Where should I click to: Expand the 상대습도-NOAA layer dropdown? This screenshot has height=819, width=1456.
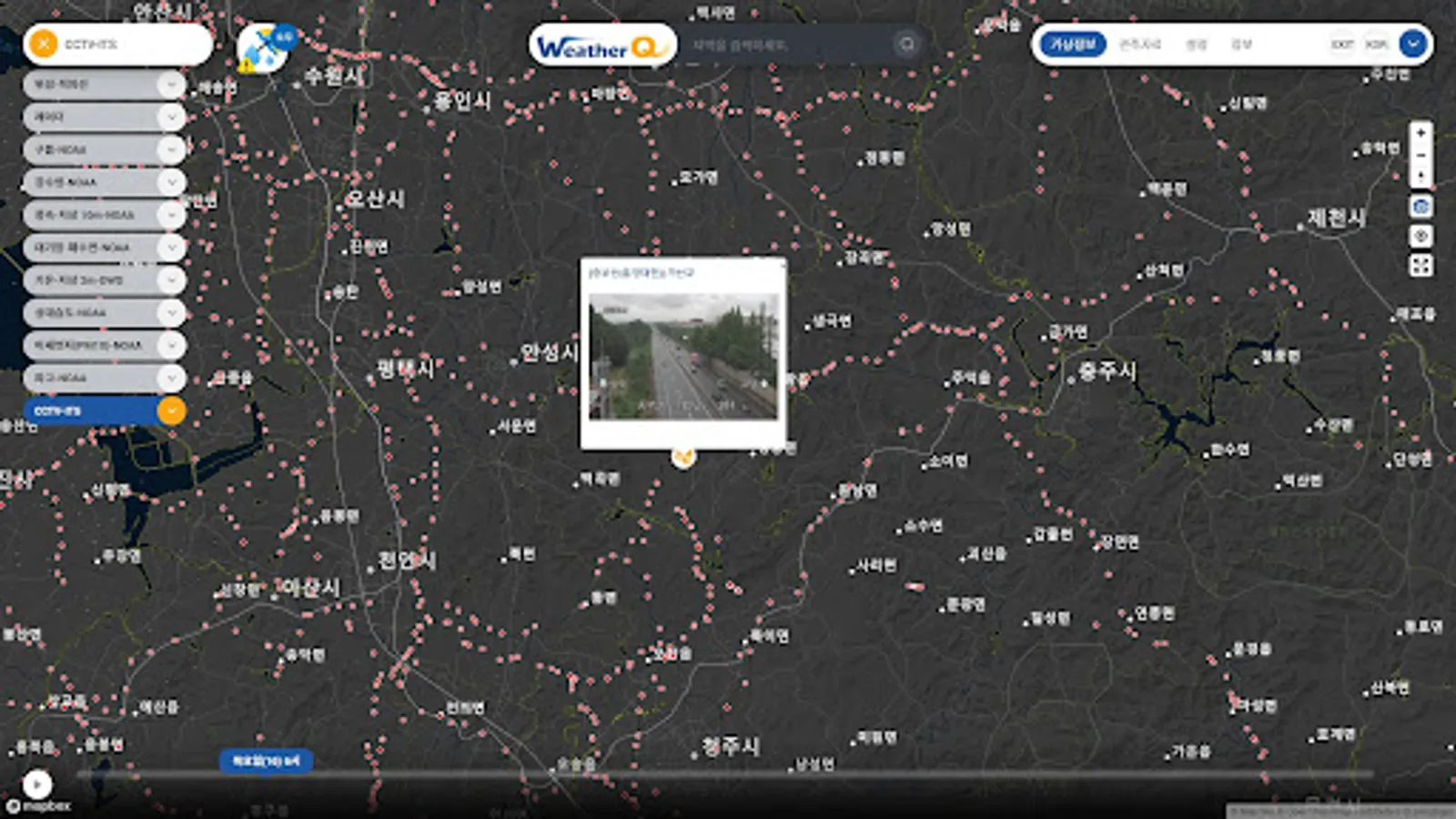(171, 313)
